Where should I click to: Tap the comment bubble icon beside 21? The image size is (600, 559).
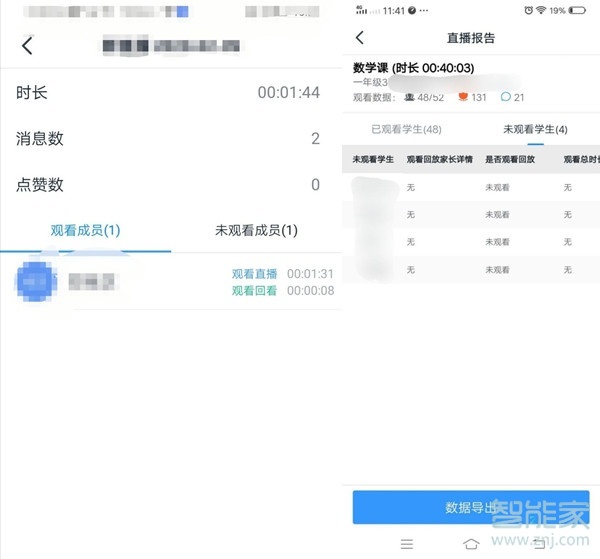505,97
